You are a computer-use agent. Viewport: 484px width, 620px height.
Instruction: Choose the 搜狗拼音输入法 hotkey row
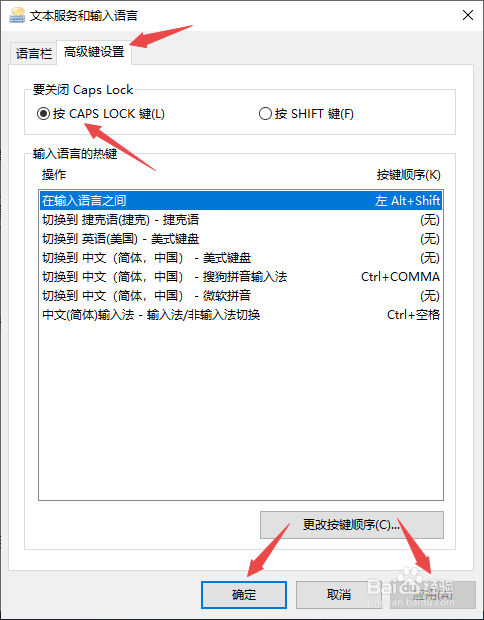[x=241, y=277]
